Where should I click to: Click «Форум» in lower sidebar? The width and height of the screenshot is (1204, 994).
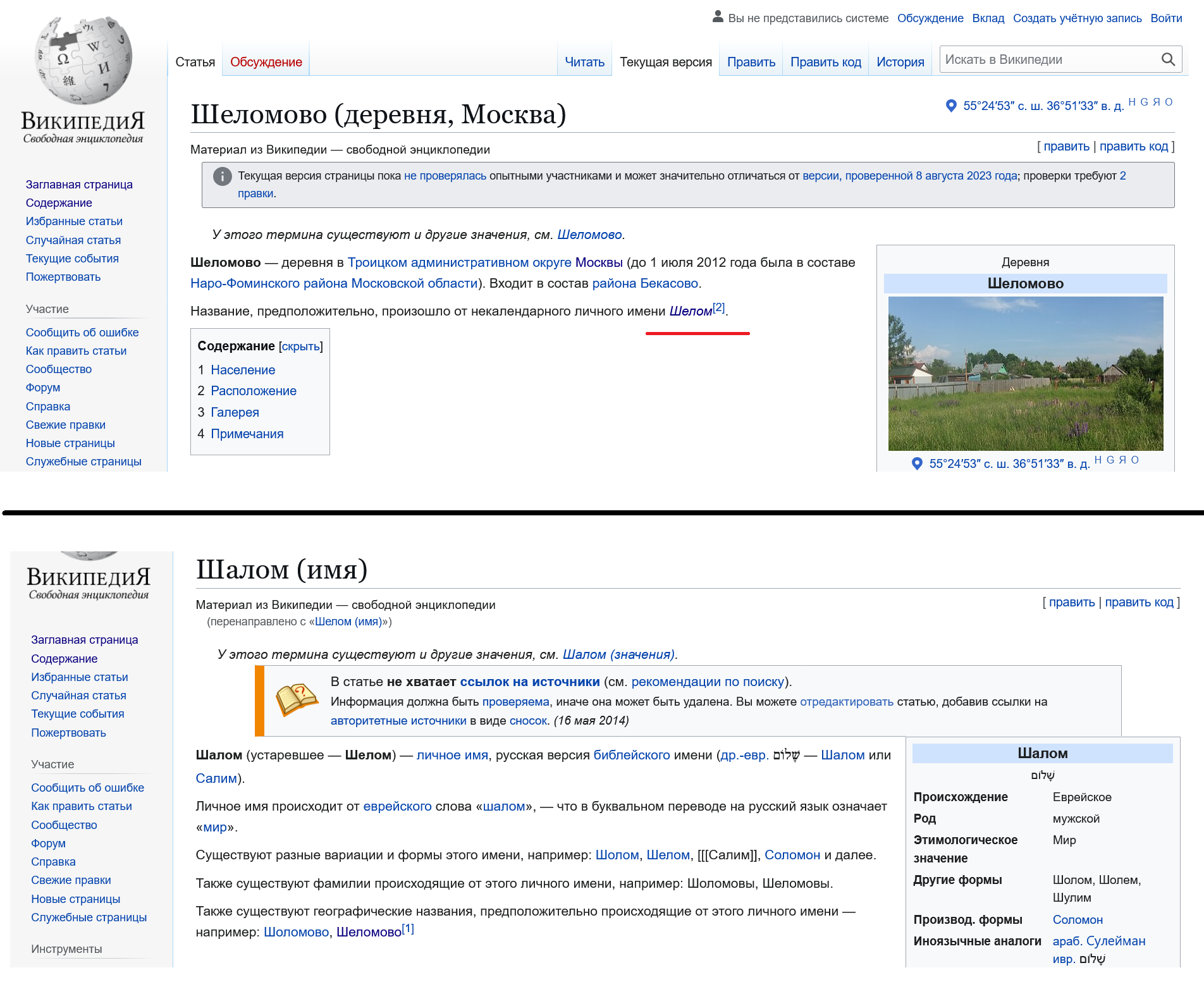49,844
